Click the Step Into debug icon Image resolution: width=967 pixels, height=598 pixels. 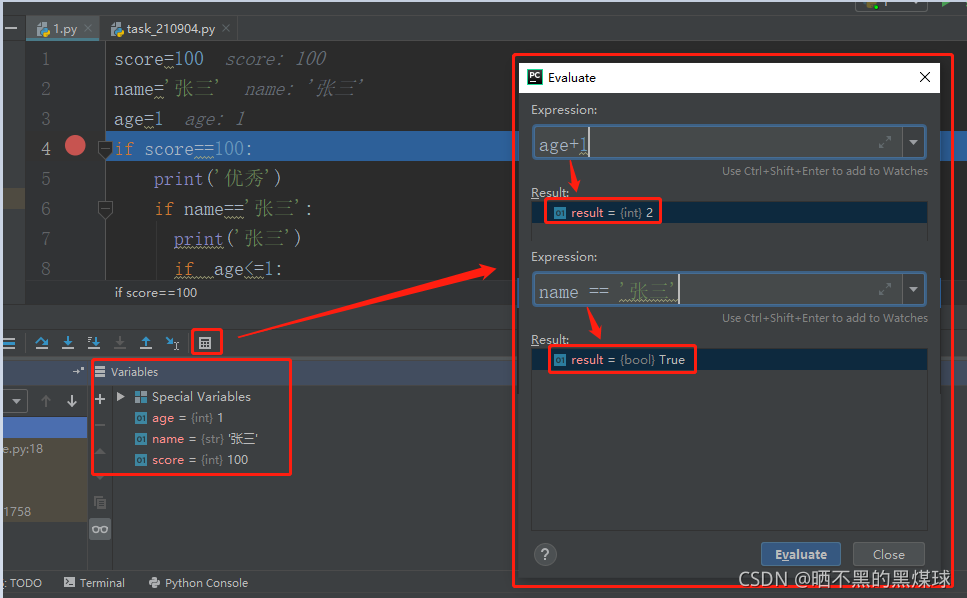(68, 343)
